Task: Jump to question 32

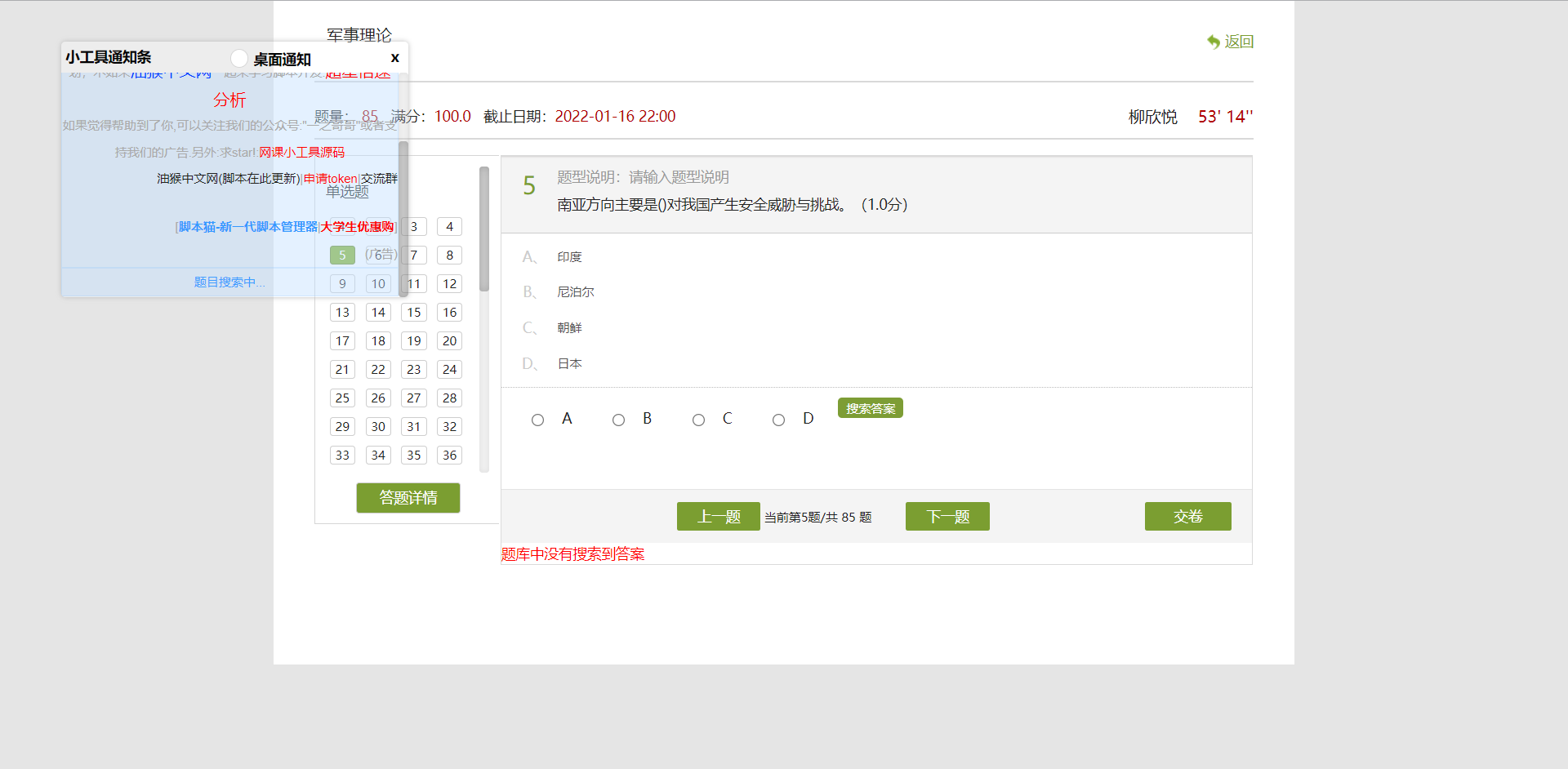Action: click(449, 427)
